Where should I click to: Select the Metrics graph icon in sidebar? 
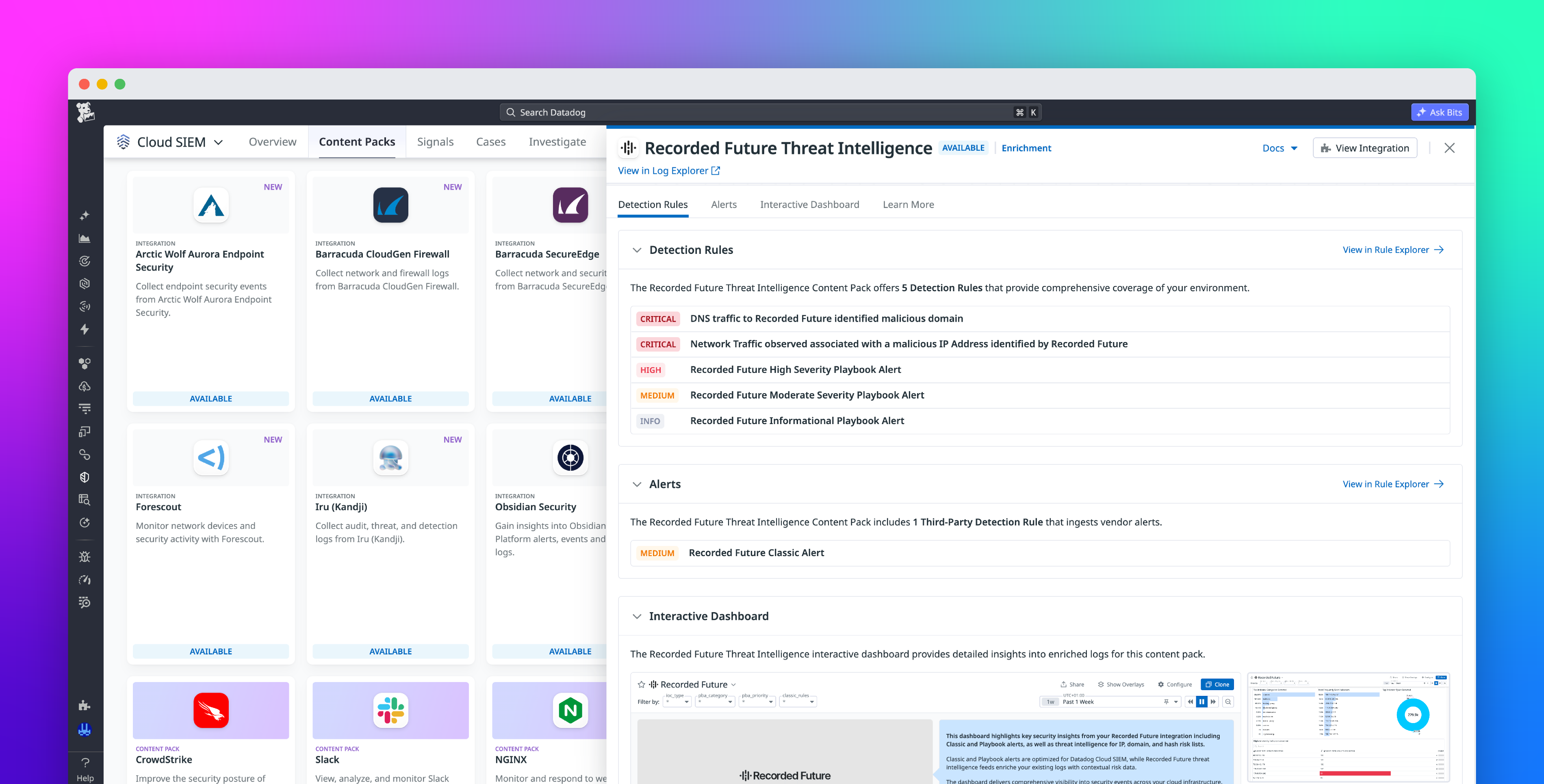85,238
